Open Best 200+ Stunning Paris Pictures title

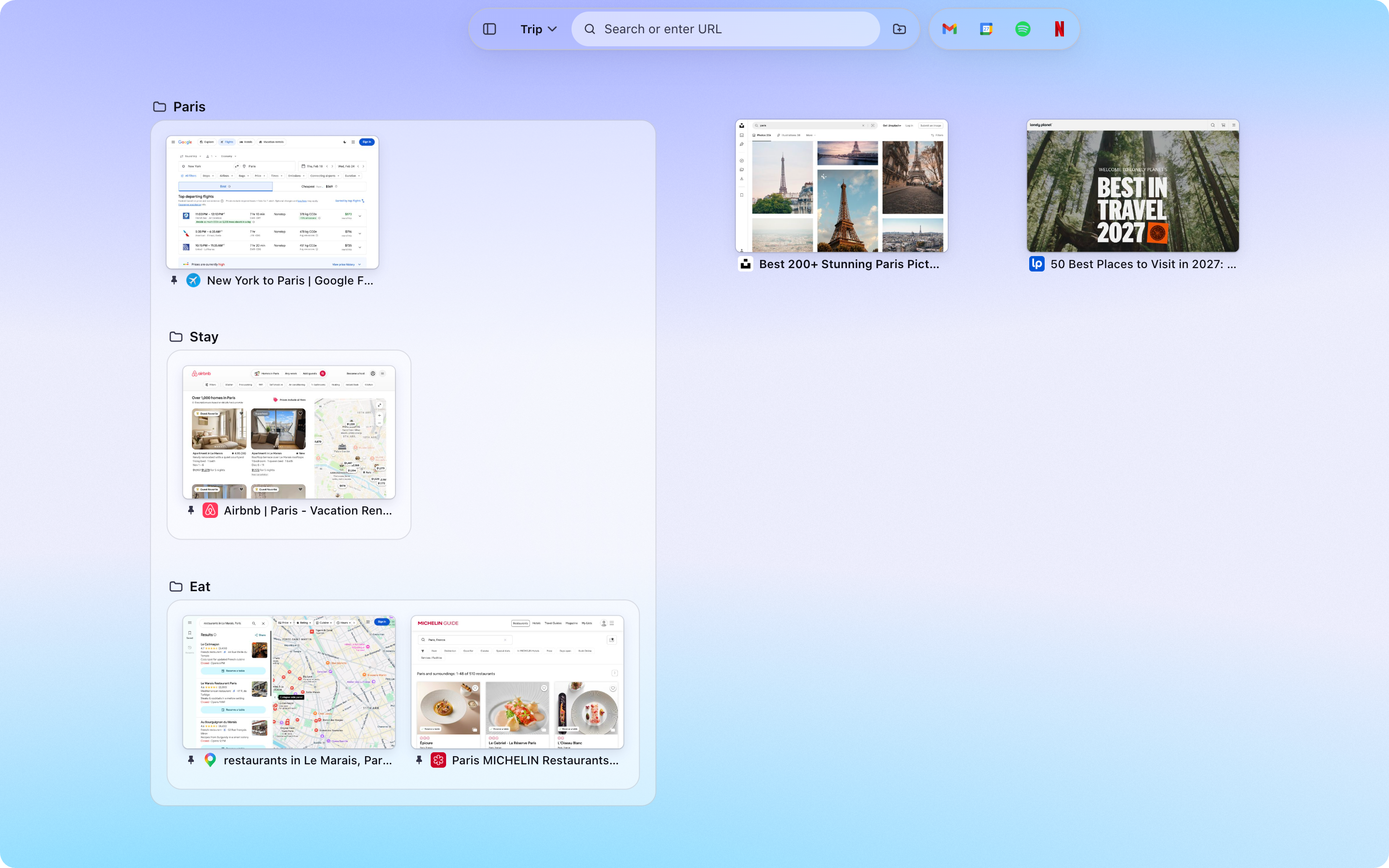click(x=849, y=264)
